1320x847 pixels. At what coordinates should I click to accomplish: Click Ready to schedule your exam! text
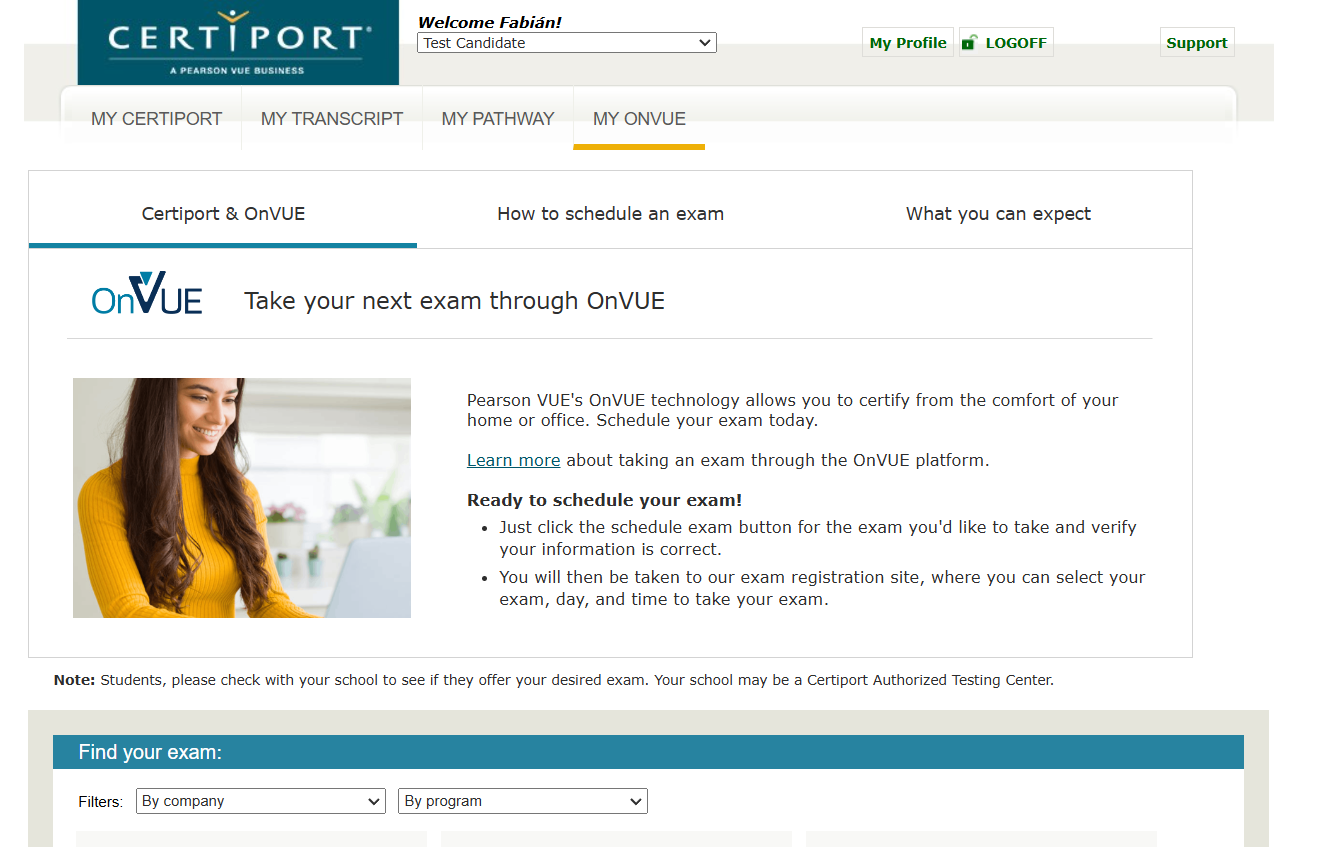point(605,500)
